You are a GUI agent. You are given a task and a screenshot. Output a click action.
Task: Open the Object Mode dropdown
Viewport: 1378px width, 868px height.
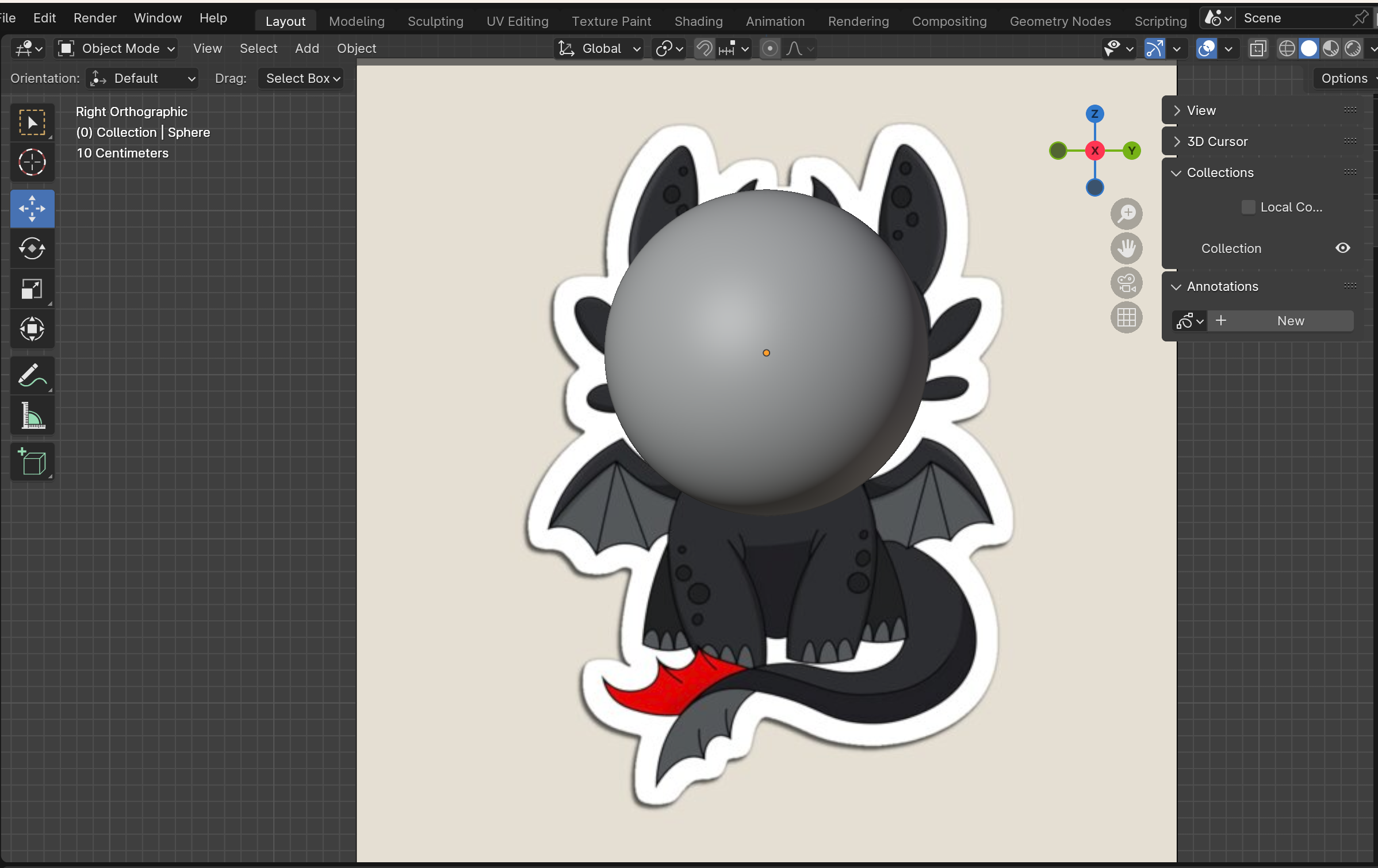(x=116, y=48)
